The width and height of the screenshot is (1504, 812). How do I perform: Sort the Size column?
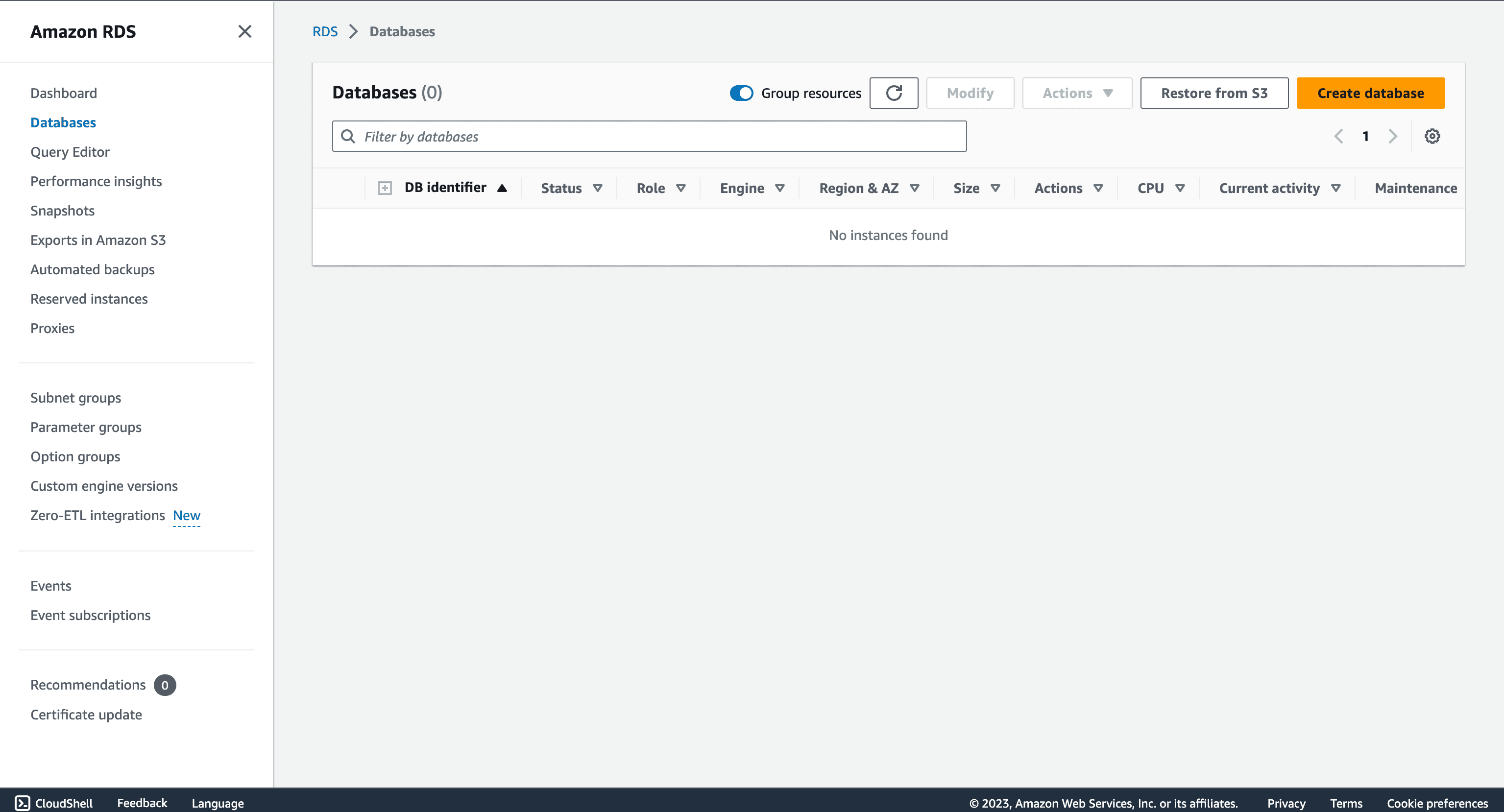[x=995, y=189]
